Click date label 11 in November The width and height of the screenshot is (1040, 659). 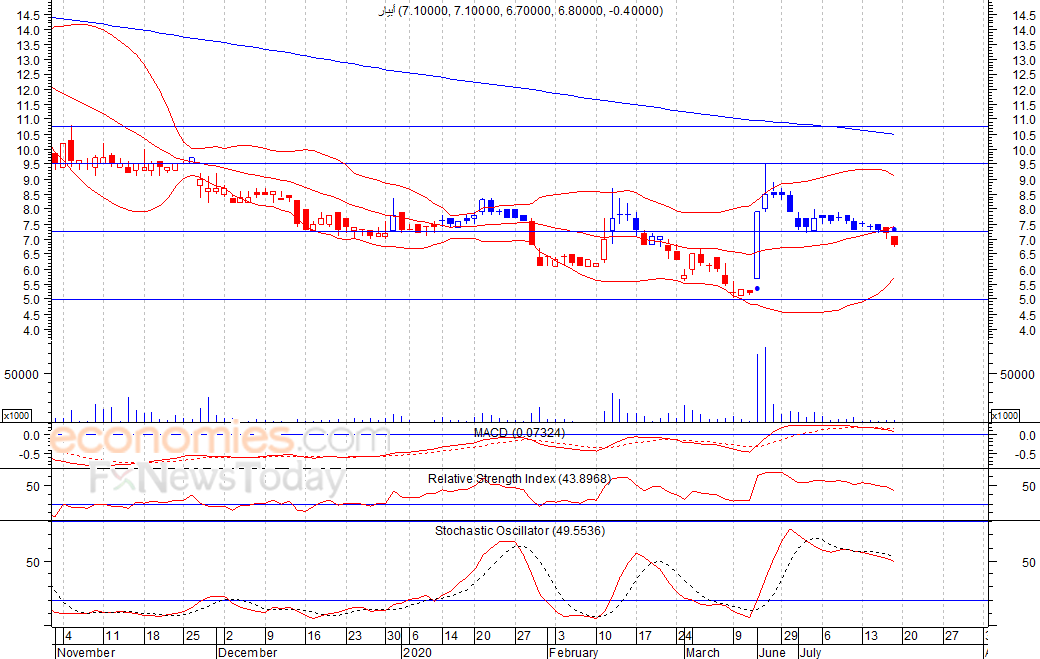(x=113, y=636)
